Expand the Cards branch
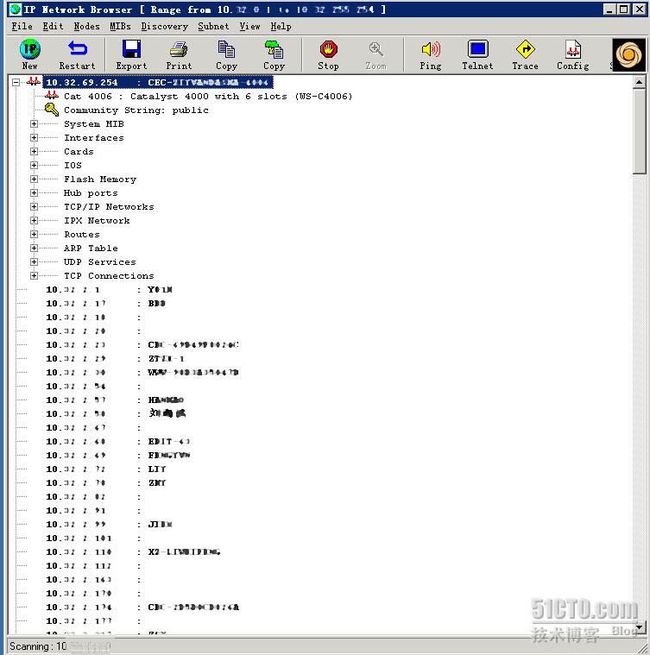The width and height of the screenshot is (650, 655). 34,151
